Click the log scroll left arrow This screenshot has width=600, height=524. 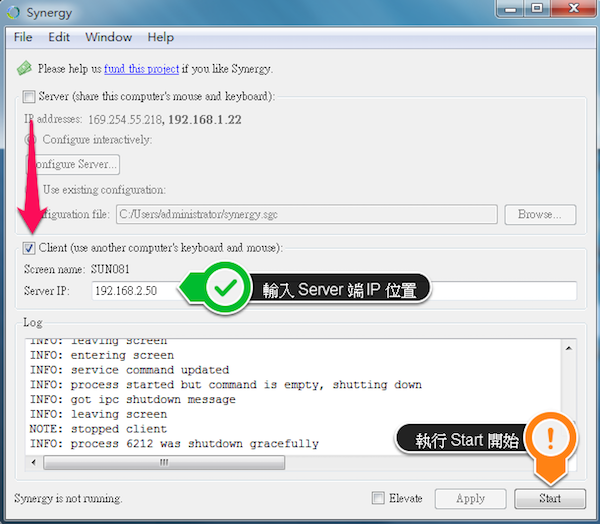[34, 462]
